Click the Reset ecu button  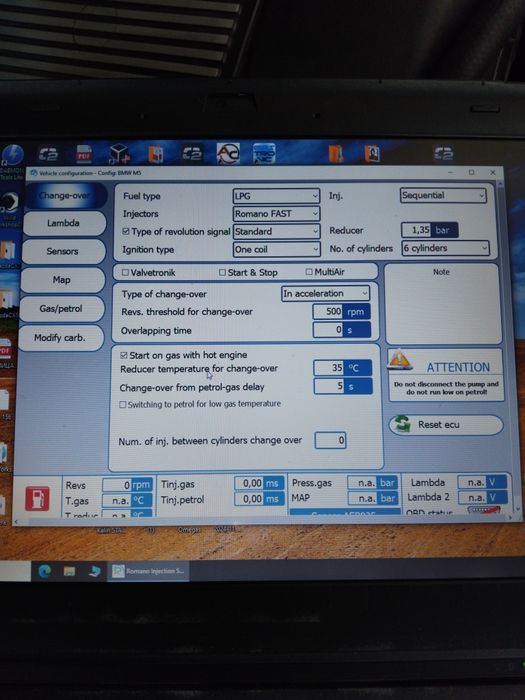click(446, 425)
